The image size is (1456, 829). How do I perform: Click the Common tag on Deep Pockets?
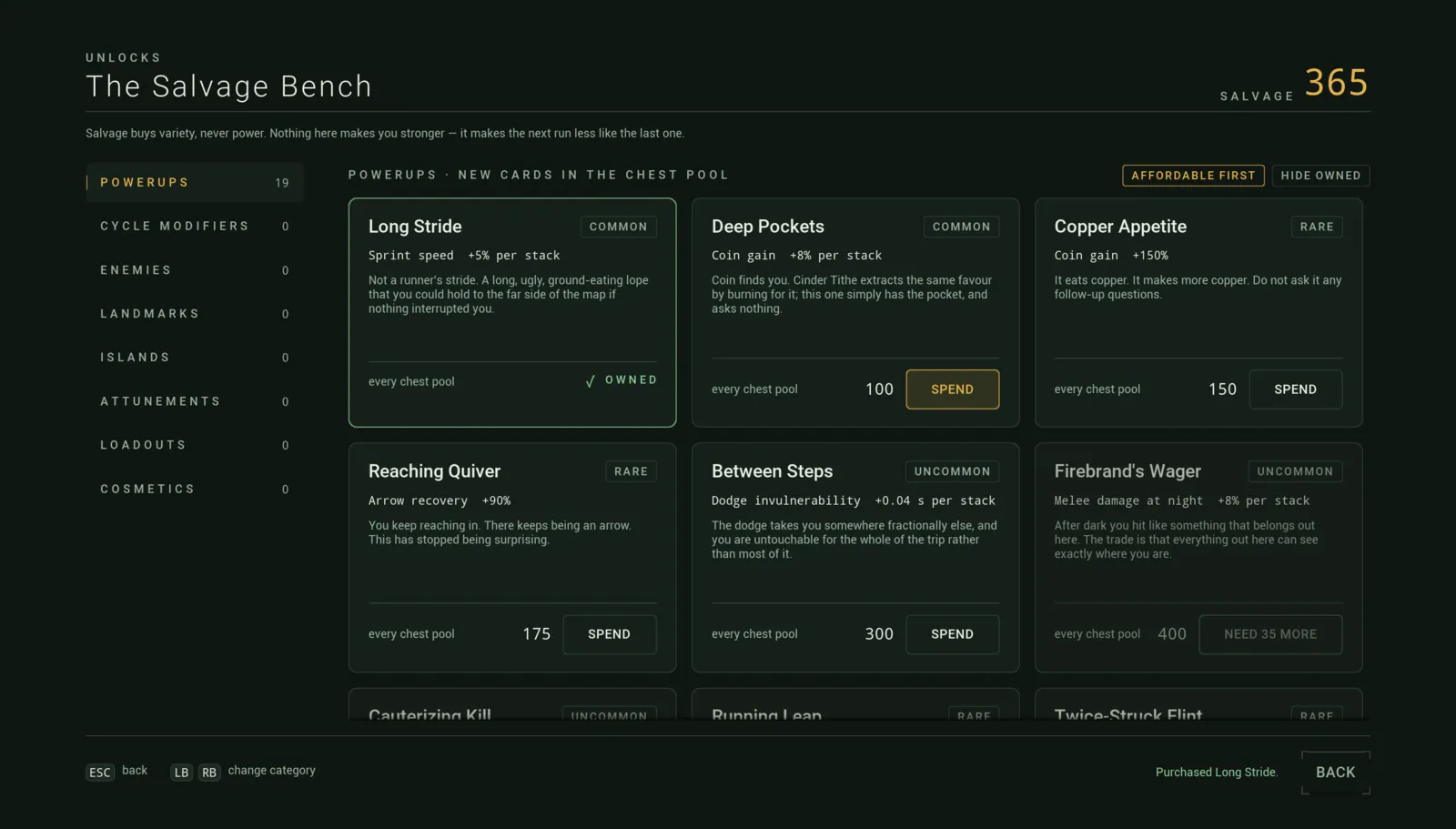961,227
